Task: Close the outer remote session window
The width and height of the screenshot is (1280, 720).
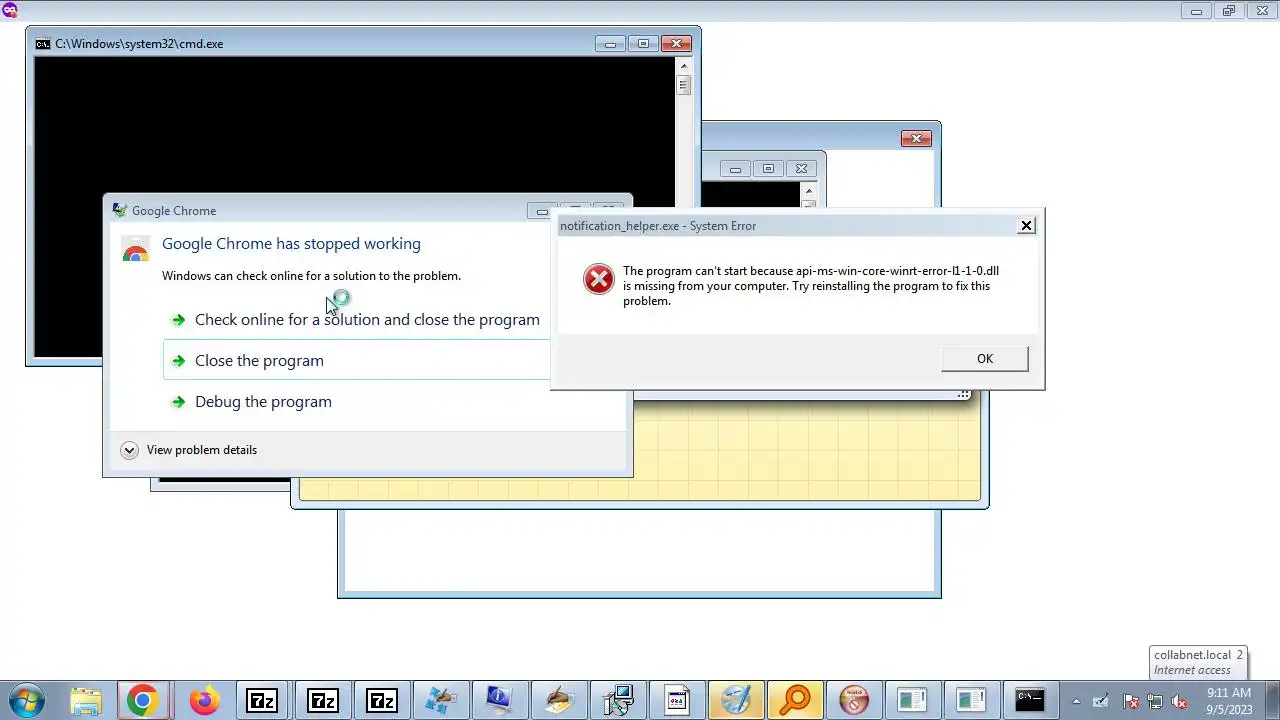Action: click(1262, 11)
